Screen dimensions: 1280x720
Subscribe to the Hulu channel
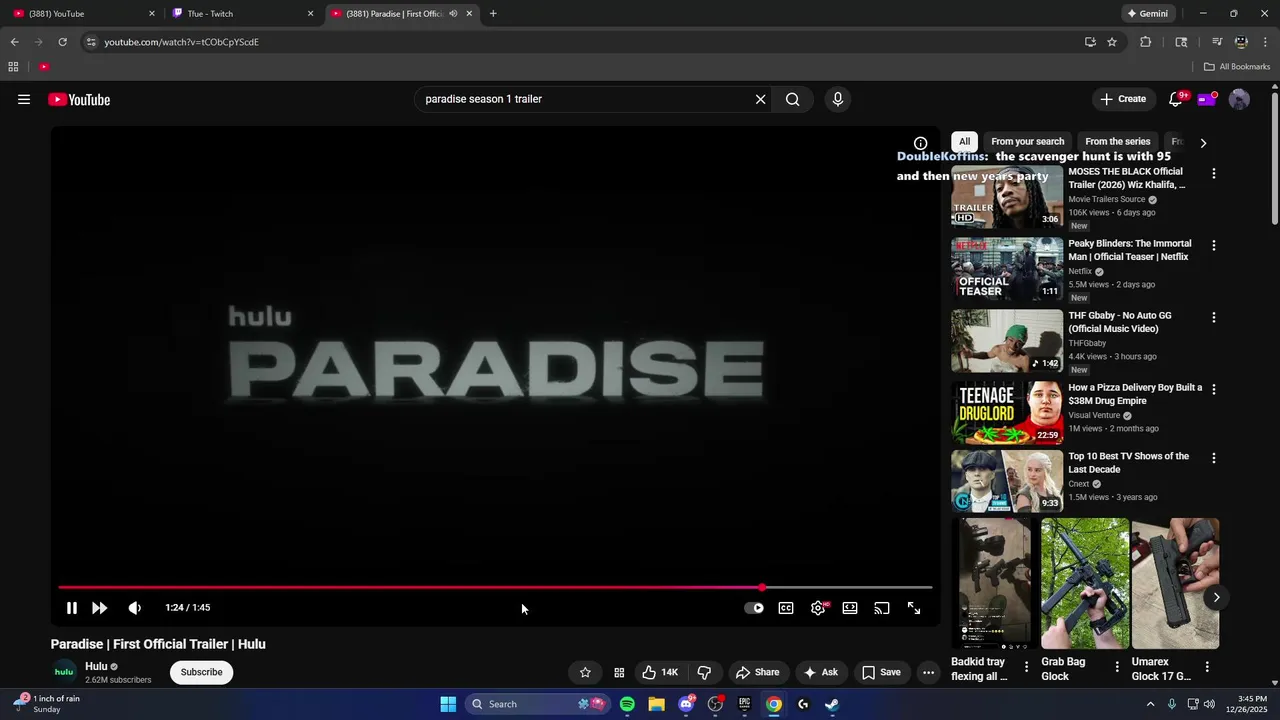point(201,672)
